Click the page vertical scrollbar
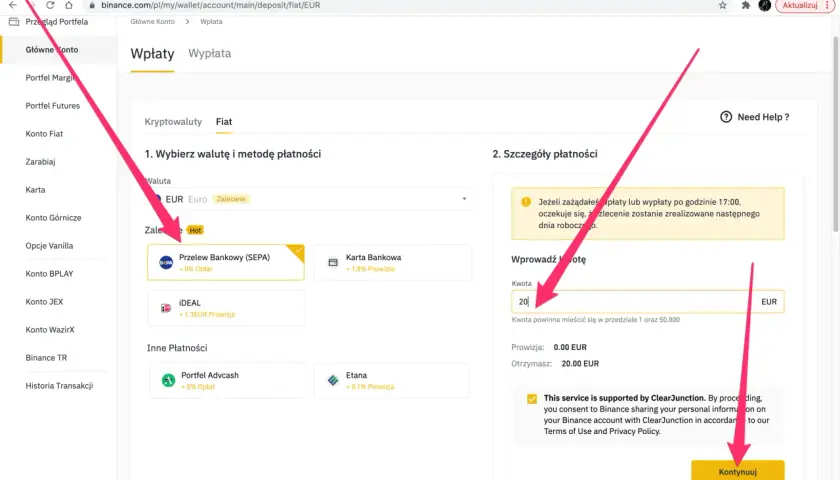The height and width of the screenshot is (480, 840). tap(836, 134)
